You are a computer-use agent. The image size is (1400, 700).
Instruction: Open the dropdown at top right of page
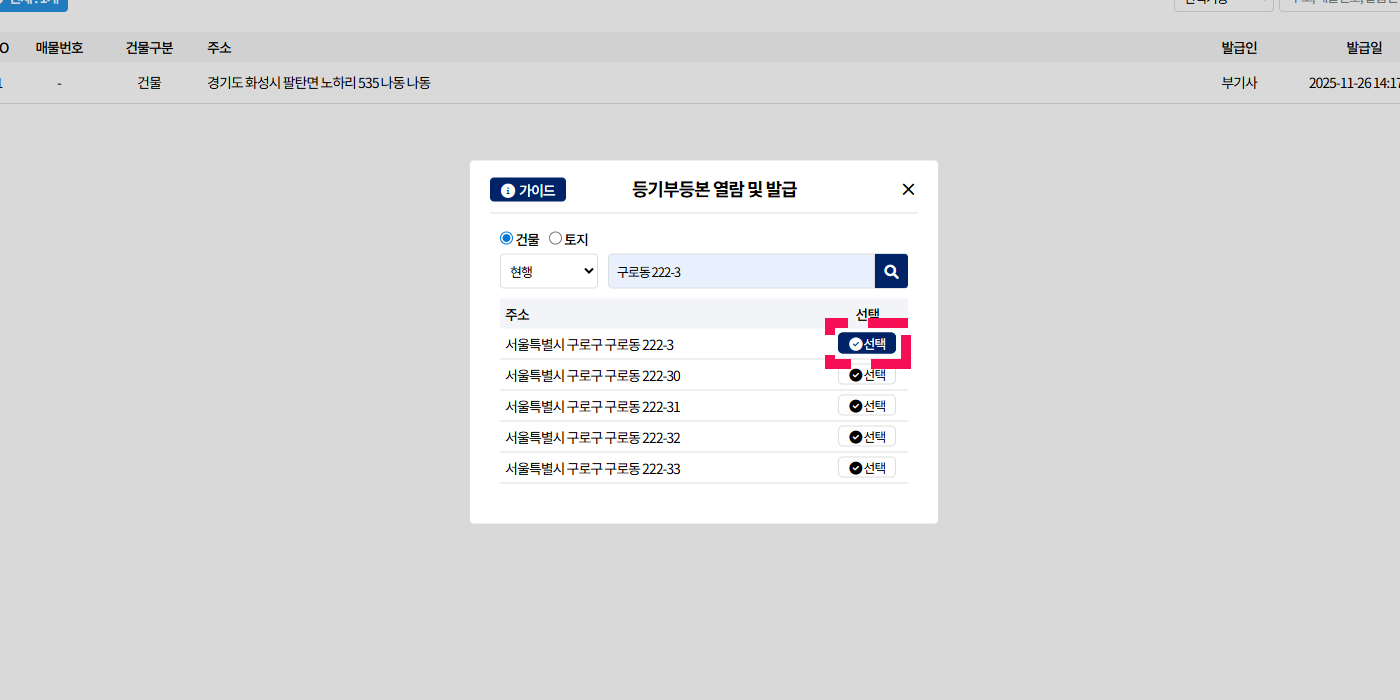coord(1223,3)
